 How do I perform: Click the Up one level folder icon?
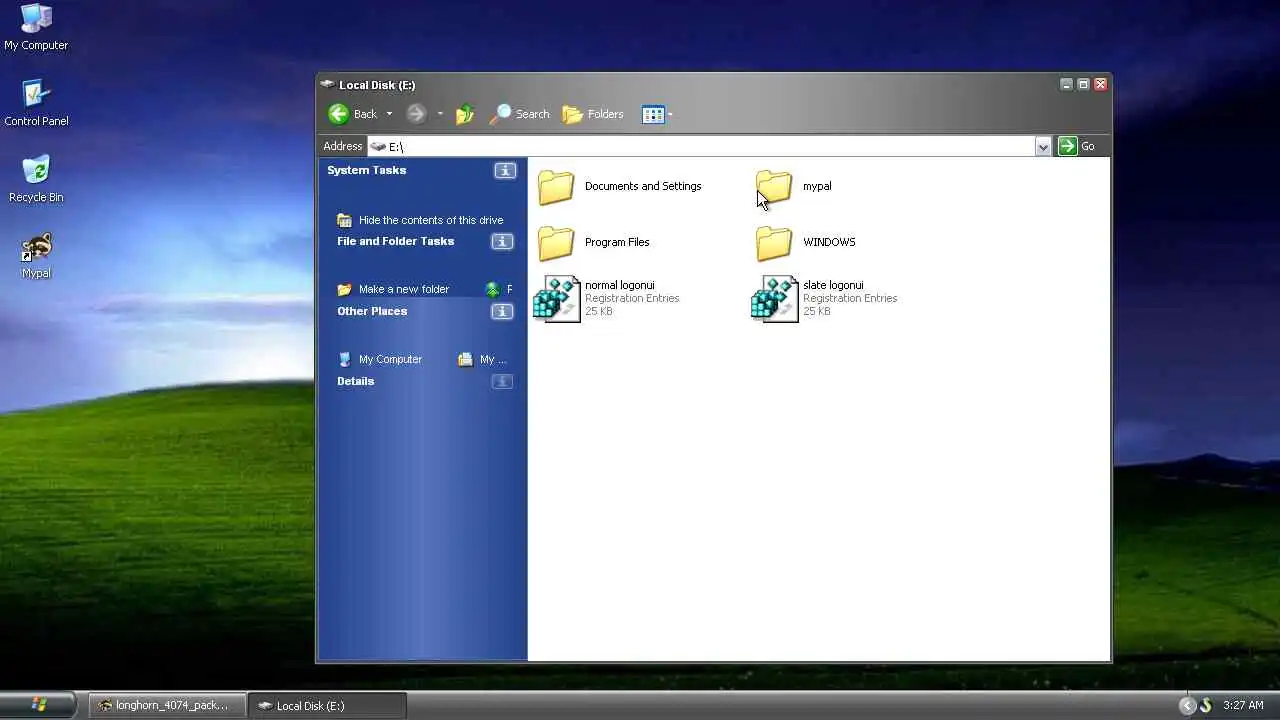pos(465,114)
